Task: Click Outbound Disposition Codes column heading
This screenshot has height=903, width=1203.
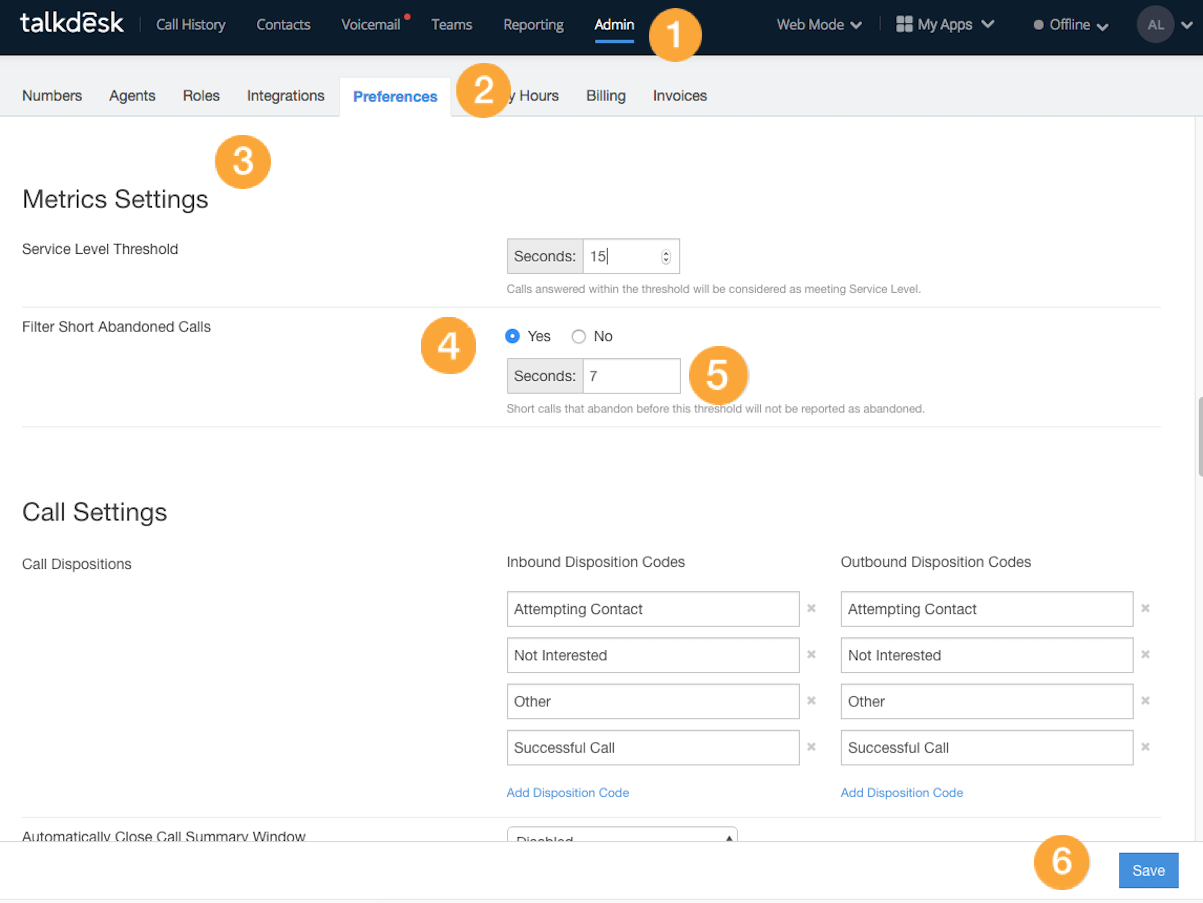Action: click(x=936, y=562)
